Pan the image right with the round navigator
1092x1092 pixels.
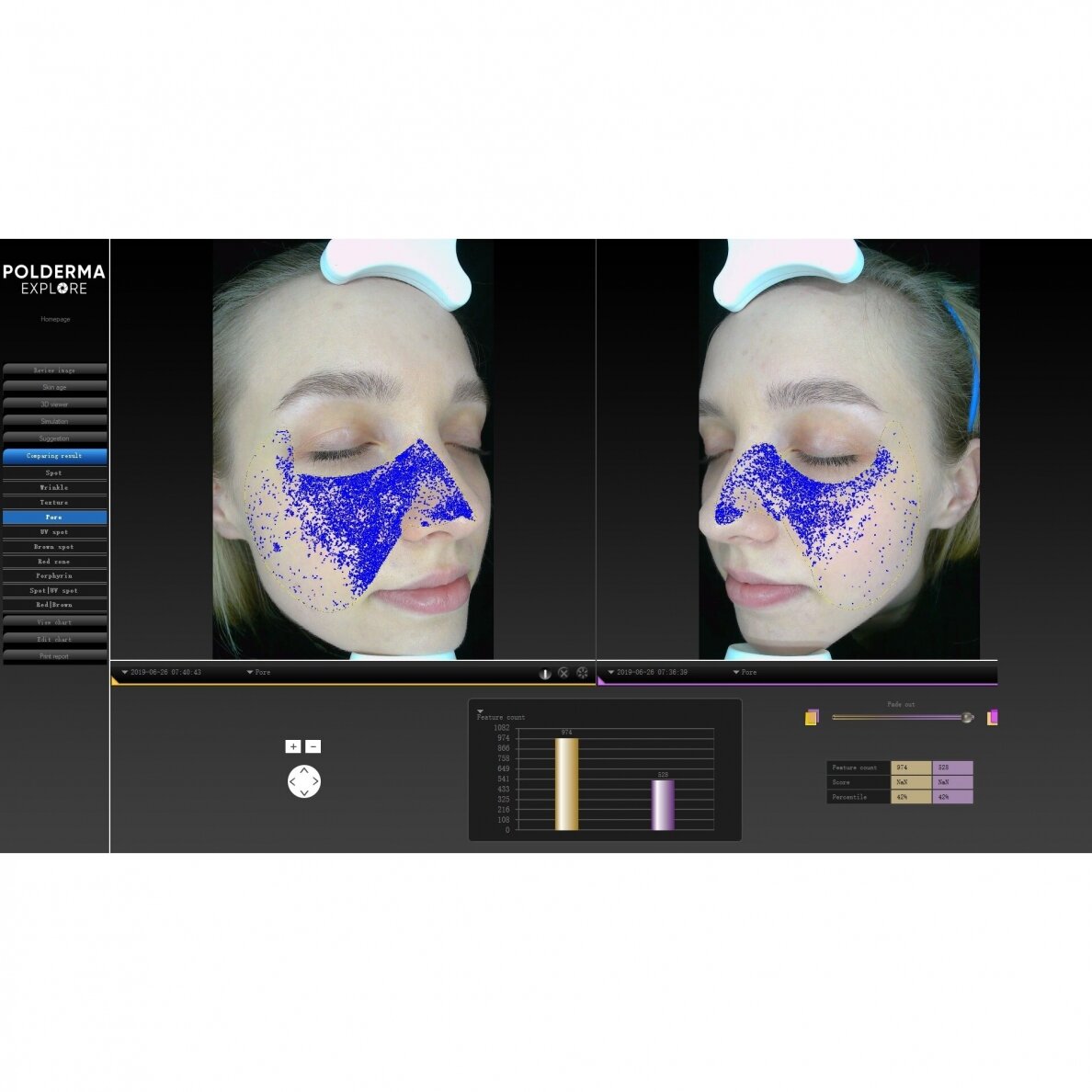click(315, 781)
